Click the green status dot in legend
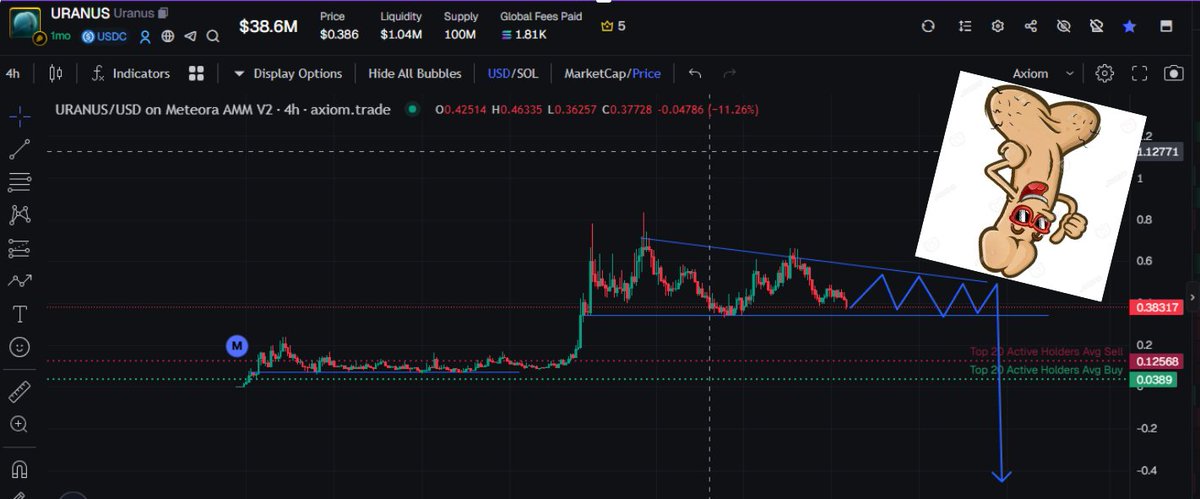Viewport: 1200px width, 499px height. tap(412, 109)
